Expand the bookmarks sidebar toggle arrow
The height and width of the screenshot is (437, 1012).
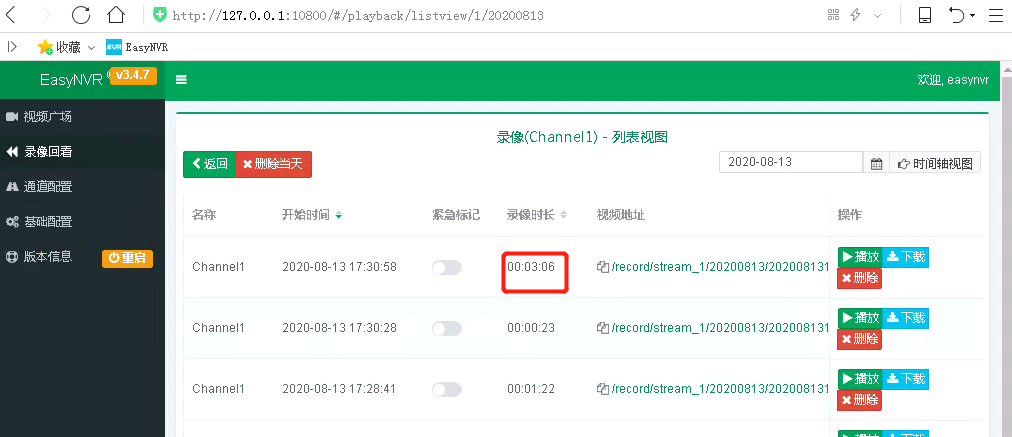pos(12,46)
